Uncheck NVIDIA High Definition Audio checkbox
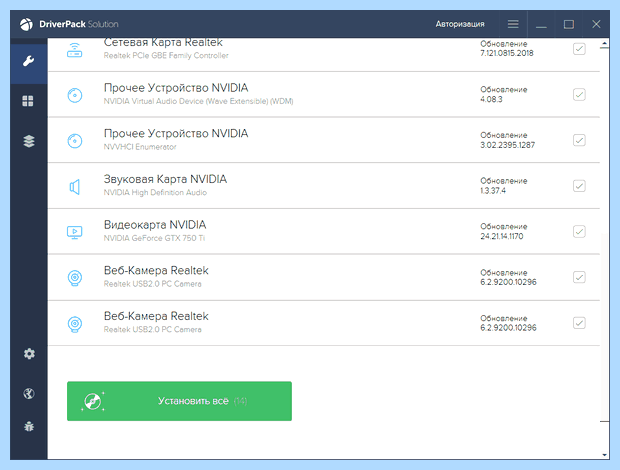 (x=579, y=186)
